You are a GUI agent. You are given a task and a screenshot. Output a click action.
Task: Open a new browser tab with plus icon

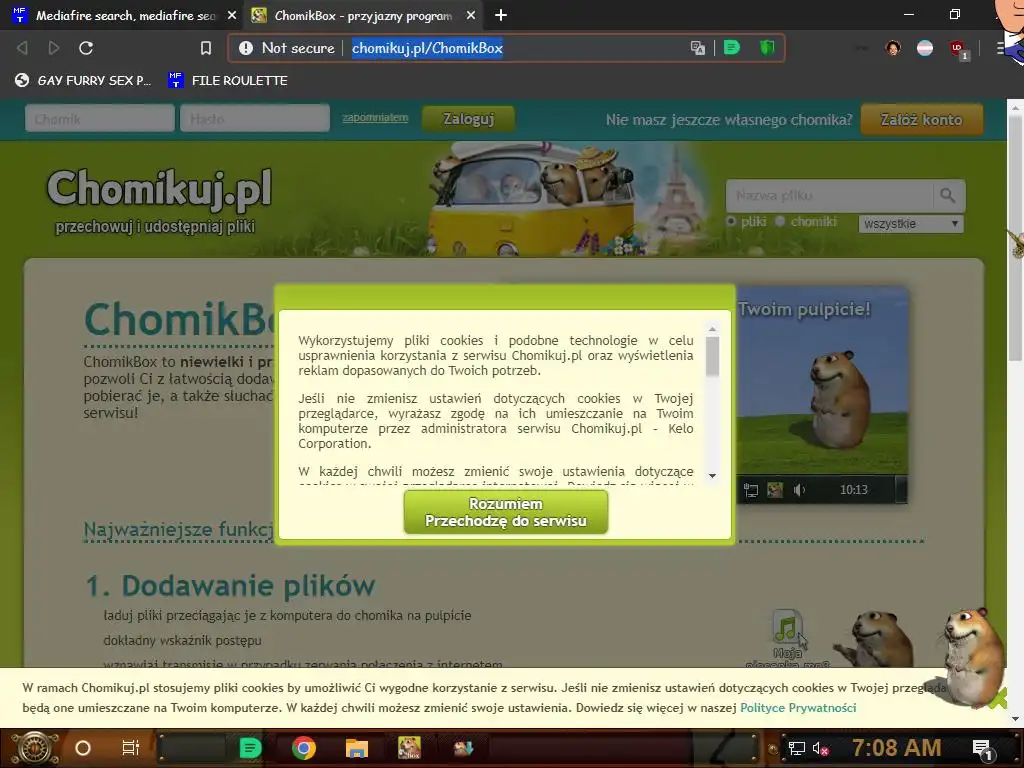pyautogui.click(x=501, y=15)
